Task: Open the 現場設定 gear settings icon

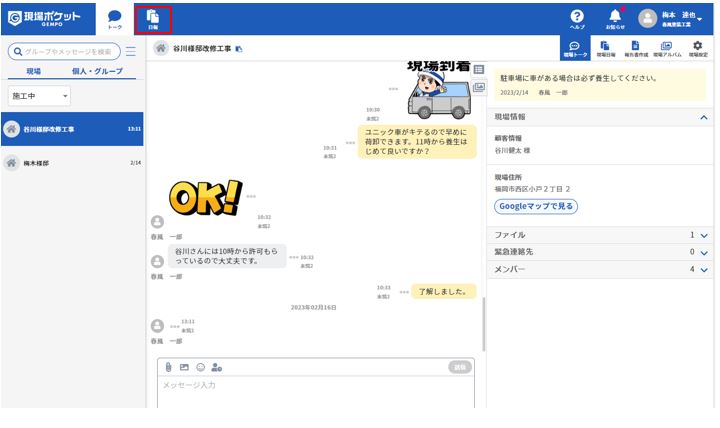Action: pos(698,49)
